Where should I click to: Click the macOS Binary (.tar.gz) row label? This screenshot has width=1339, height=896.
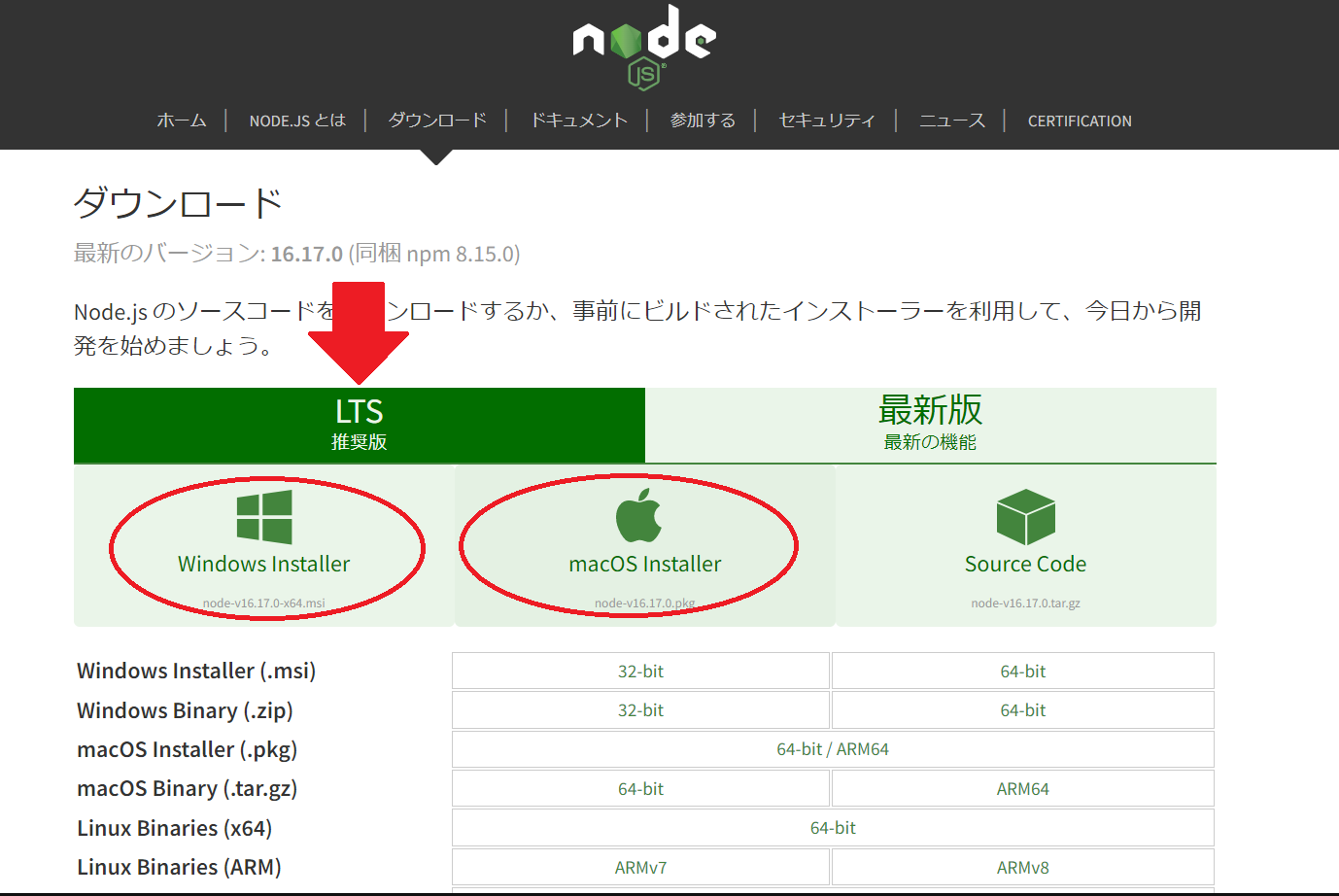[x=187, y=788]
